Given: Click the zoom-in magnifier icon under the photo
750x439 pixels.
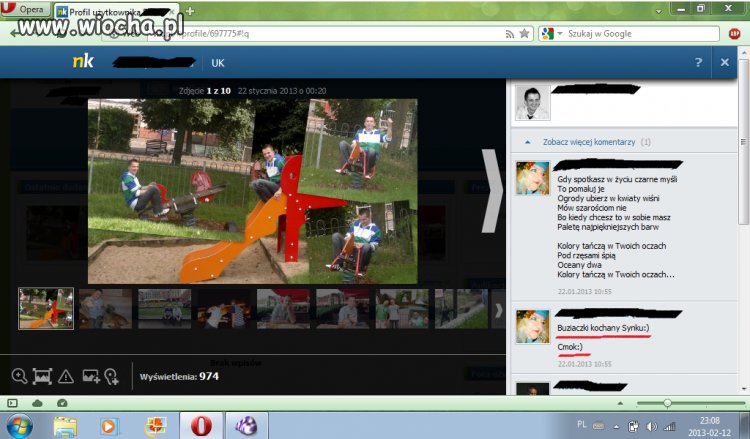Looking at the screenshot, I should point(19,376).
